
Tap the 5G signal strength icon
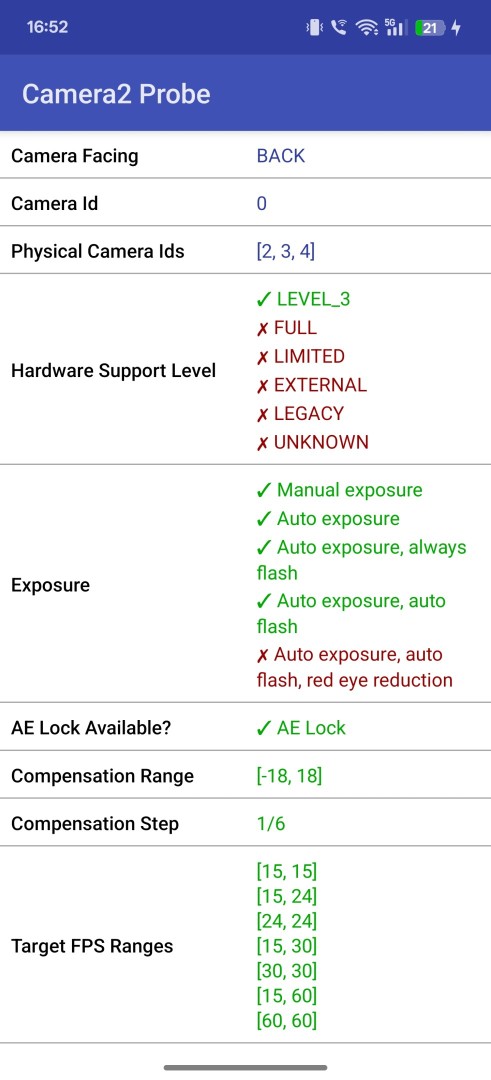[x=394, y=28]
